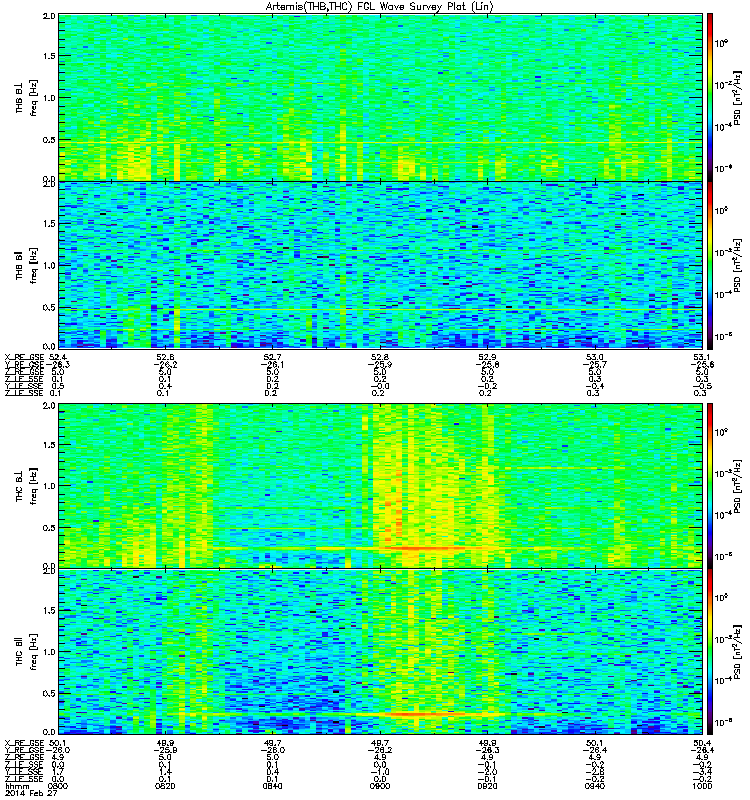Click the 0800 time label
The width and height of the screenshot is (750, 800).
(58, 786)
